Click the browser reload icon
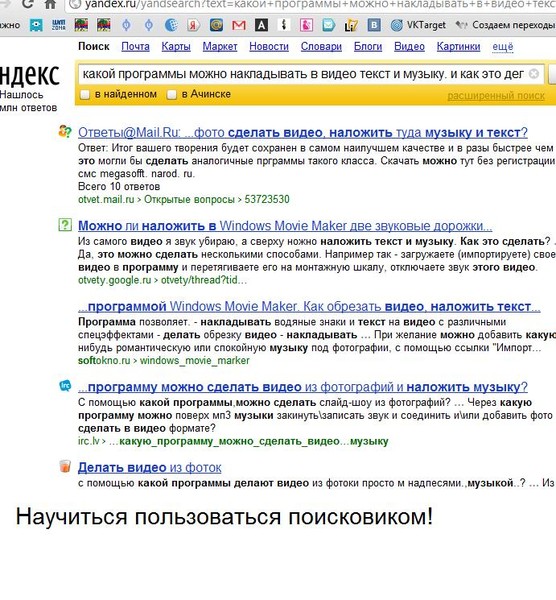The image size is (556, 600). coord(27,4)
